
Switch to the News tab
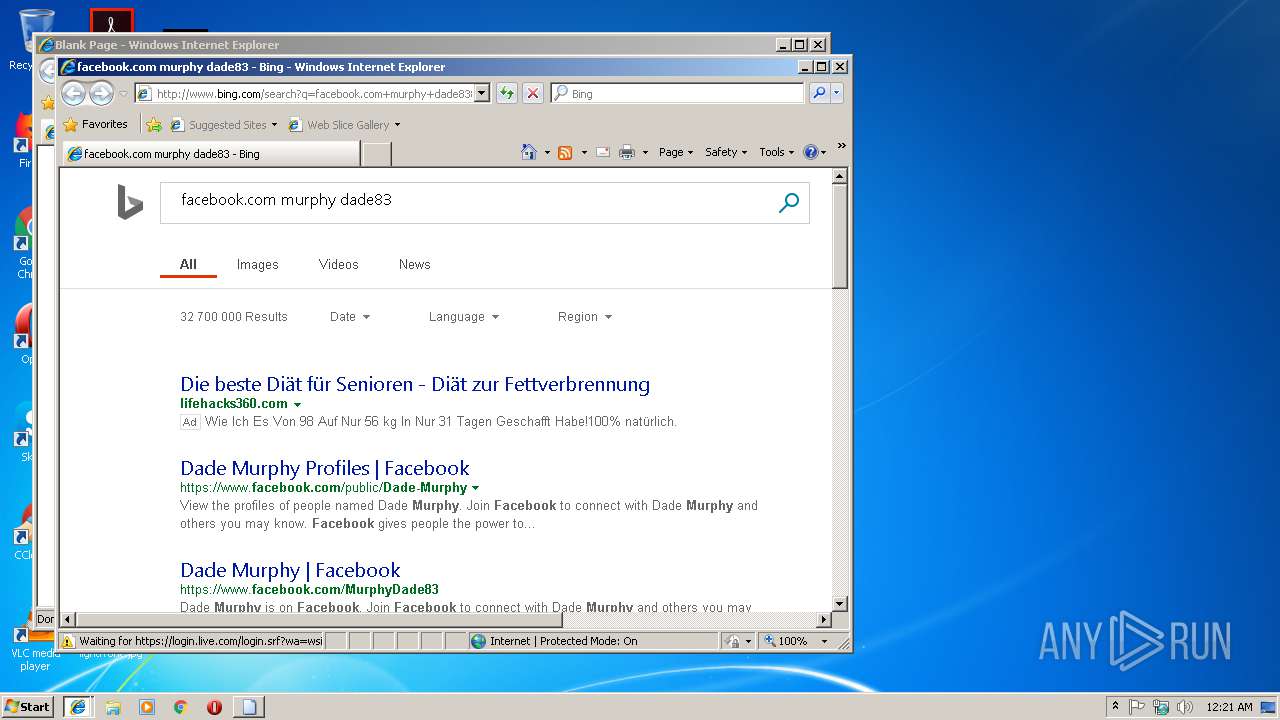coord(414,264)
